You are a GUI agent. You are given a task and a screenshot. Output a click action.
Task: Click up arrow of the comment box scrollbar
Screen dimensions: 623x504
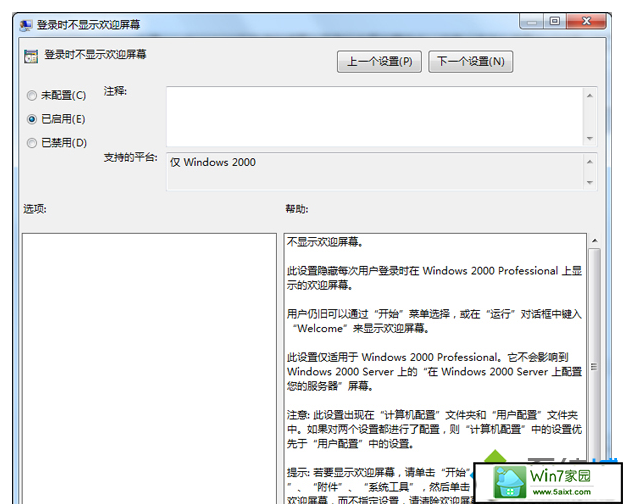coord(590,95)
